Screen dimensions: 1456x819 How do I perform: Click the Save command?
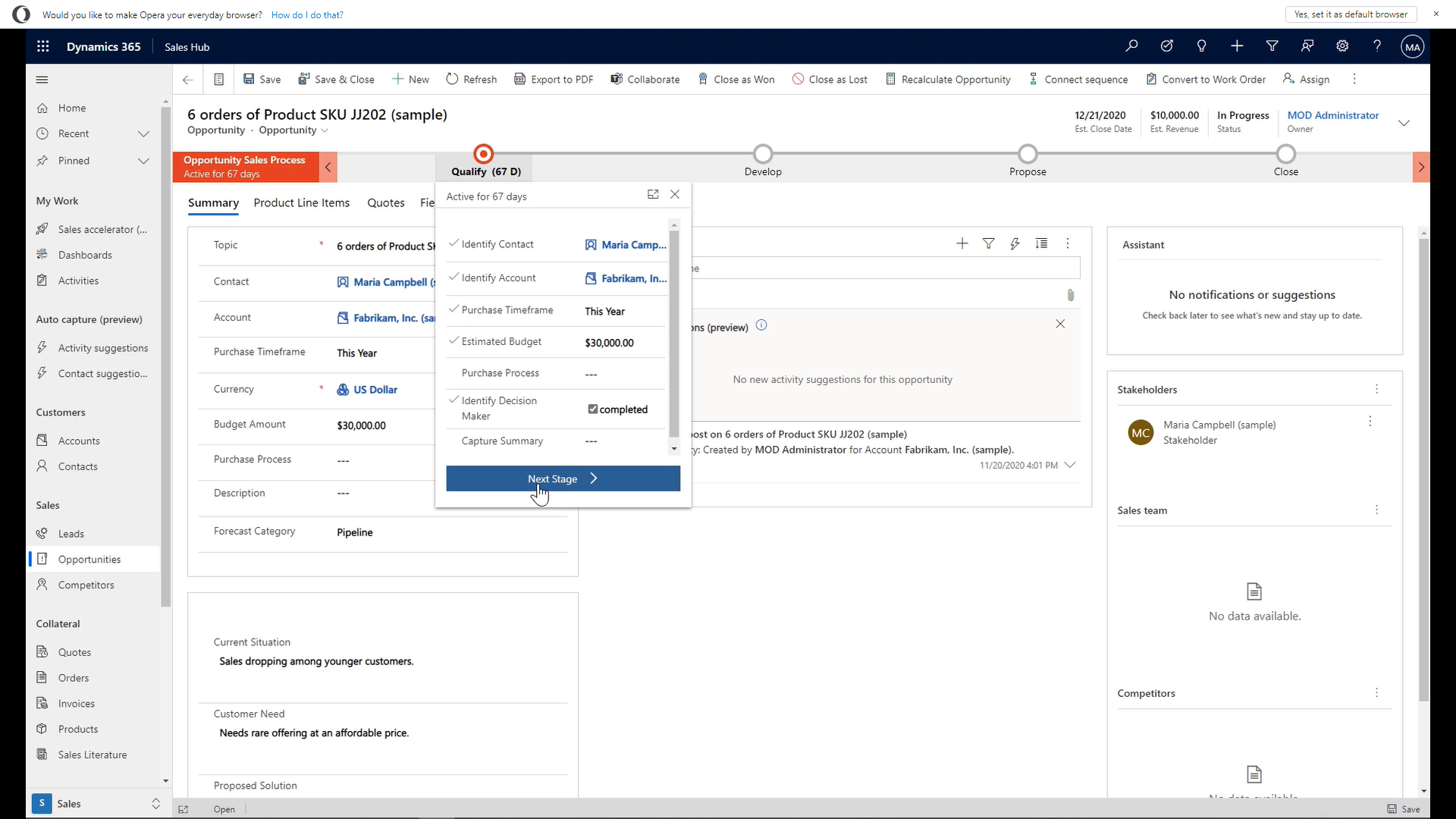[262, 80]
